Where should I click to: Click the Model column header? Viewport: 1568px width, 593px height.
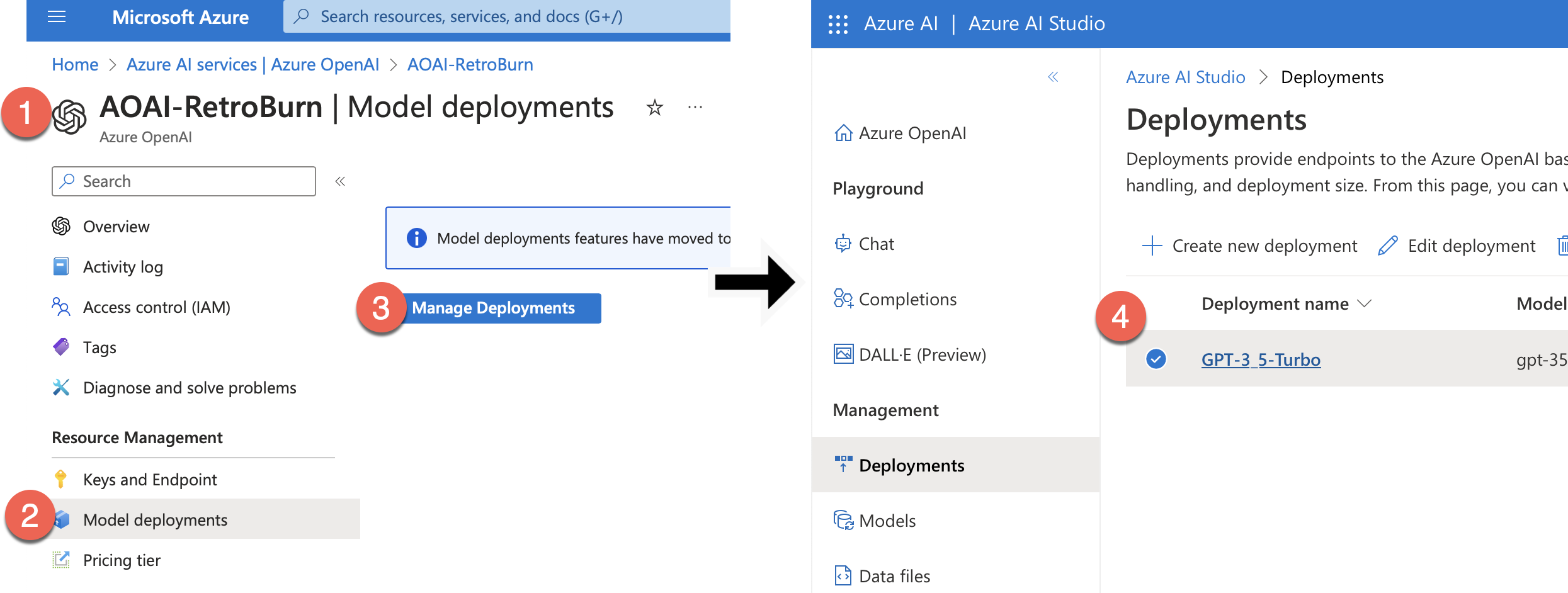[1542, 303]
